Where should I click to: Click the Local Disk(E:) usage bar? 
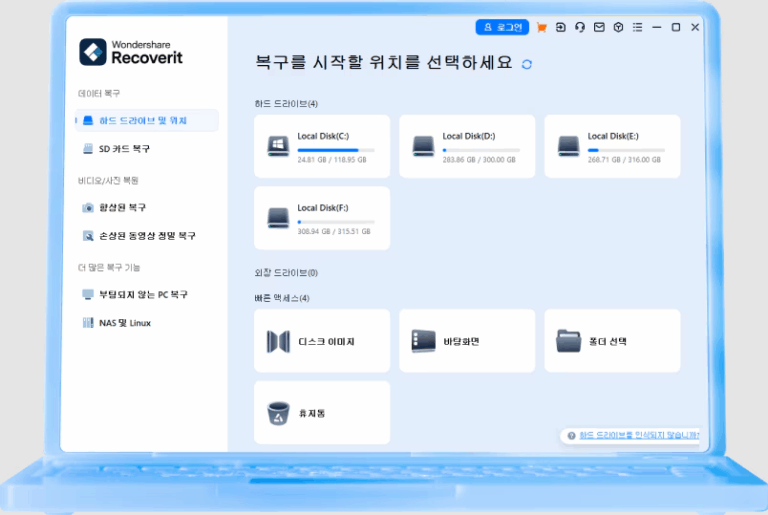pos(626,150)
